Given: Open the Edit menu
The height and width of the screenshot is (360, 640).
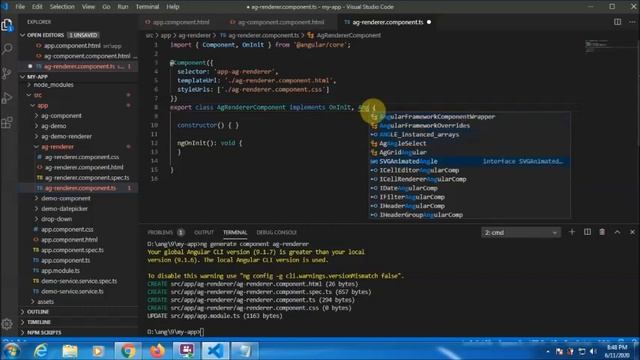Looking at the screenshot, I should (x=37, y=7).
